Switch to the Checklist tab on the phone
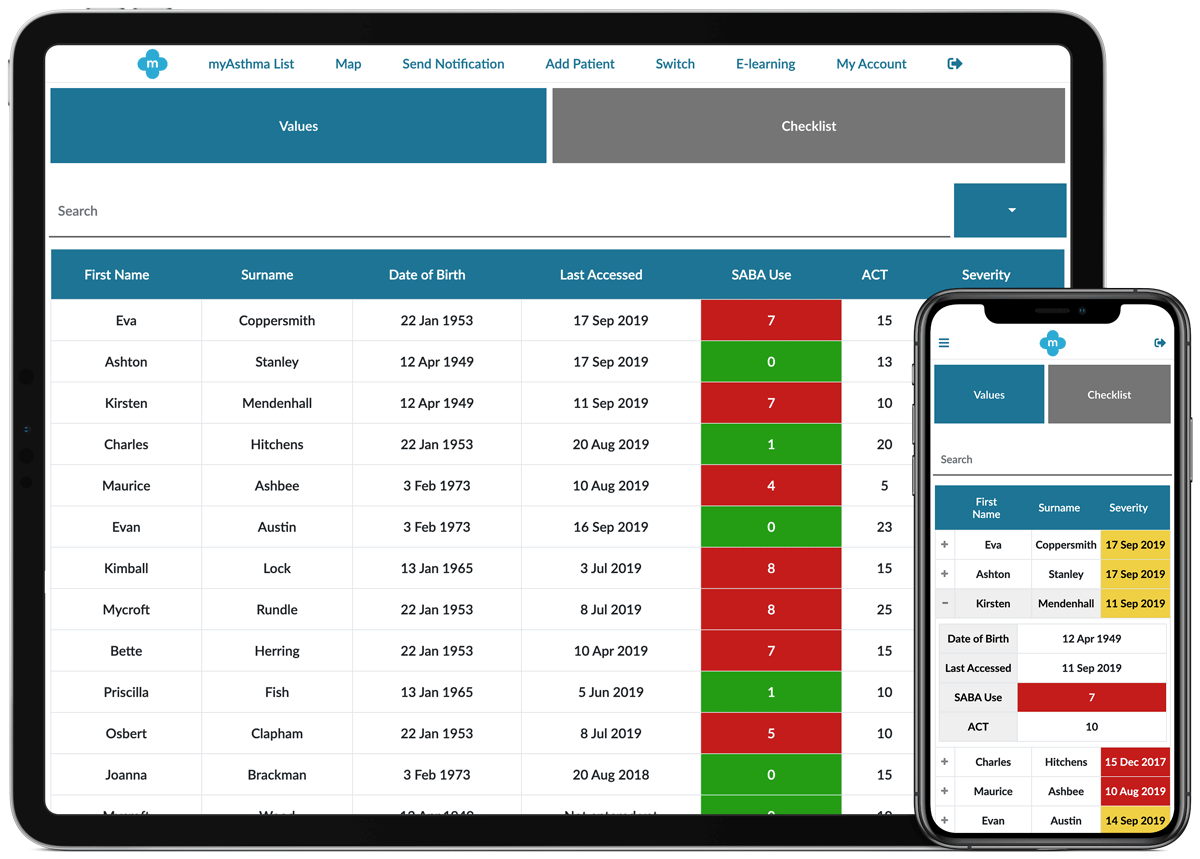 point(1109,394)
